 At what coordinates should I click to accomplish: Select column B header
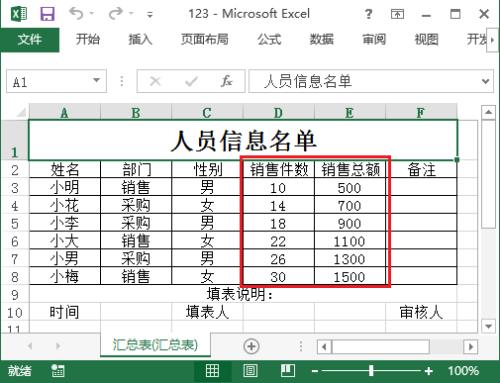pyautogui.click(x=136, y=113)
